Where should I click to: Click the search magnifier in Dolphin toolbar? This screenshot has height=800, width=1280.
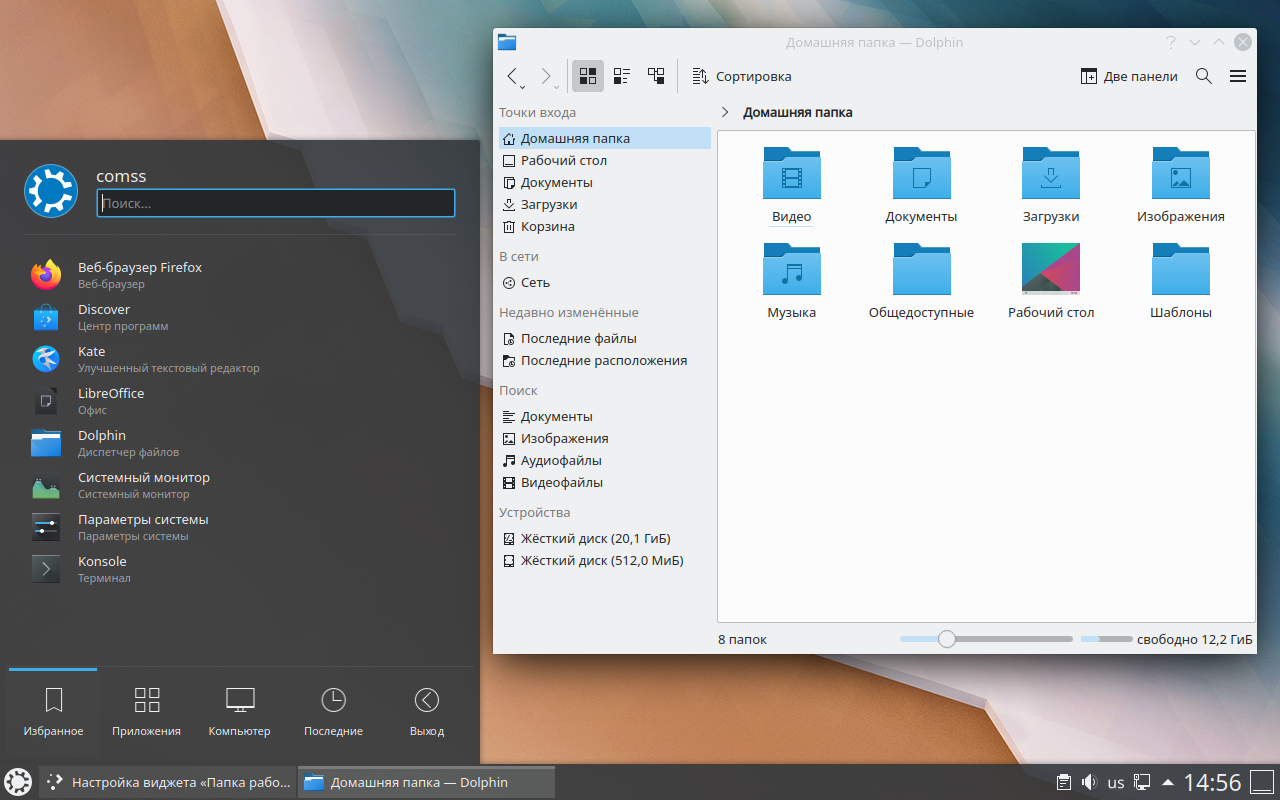tap(1204, 76)
